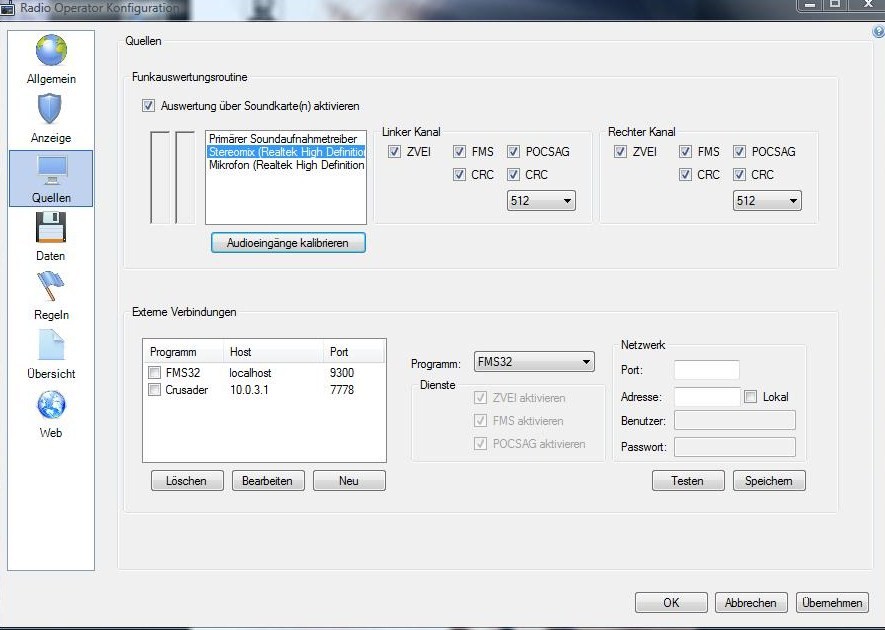Select Mikrofon (Realtek High Definition) entry

click(286, 166)
